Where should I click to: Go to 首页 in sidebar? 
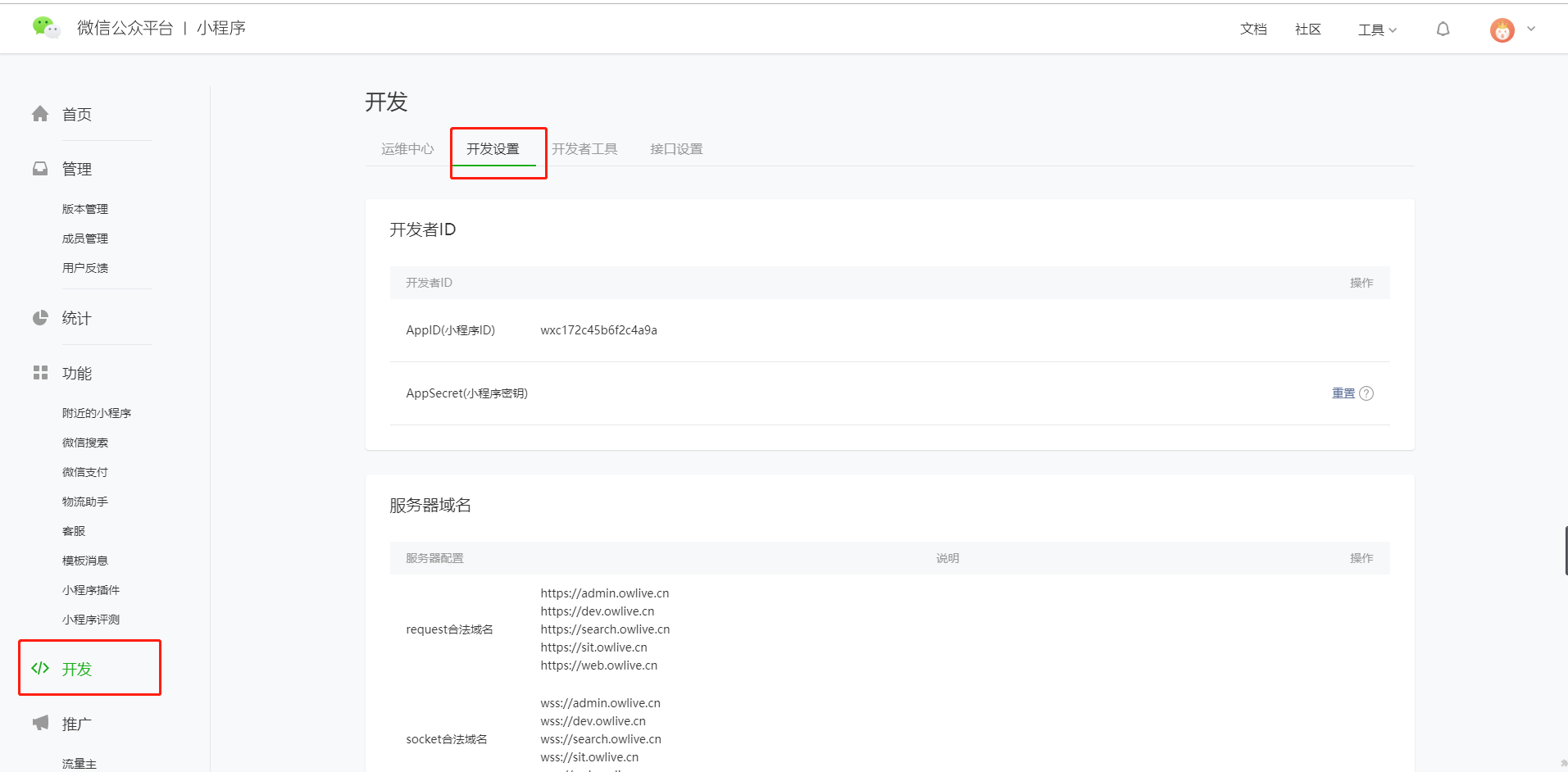(x=77, y=115)
